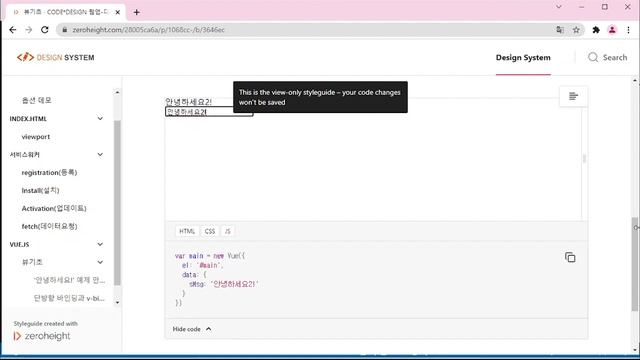Click the 'Styleguide created with' text
The image size is (640, 360).
(x=46, y=324)
